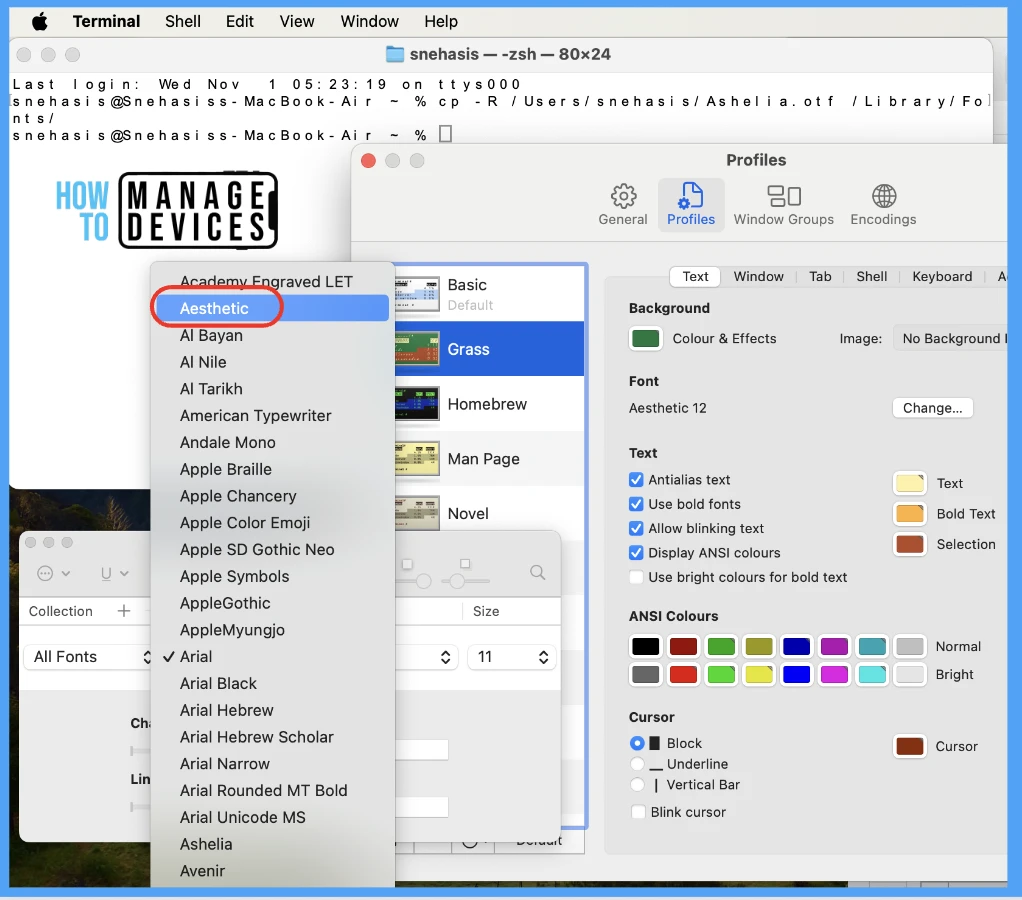
Task: Click the Text colour swatch
Action: (909, 483)
